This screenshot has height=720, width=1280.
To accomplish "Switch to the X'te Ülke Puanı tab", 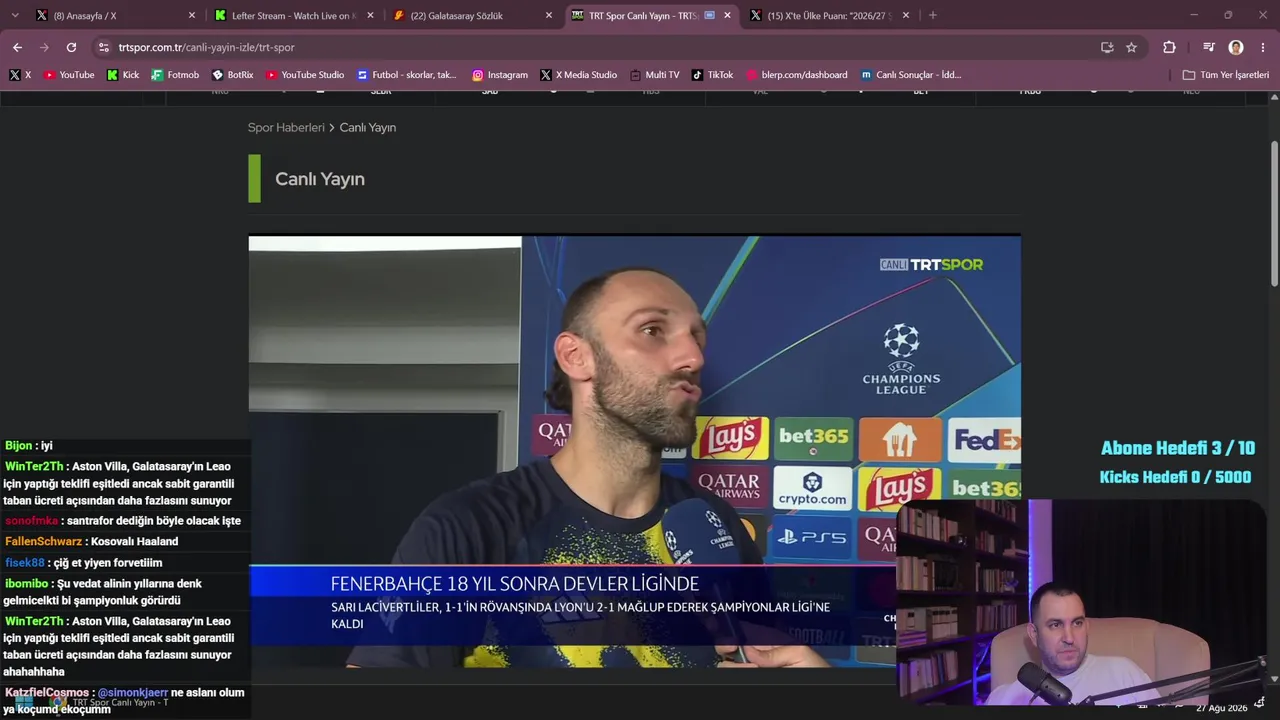I will click(829, 15).
